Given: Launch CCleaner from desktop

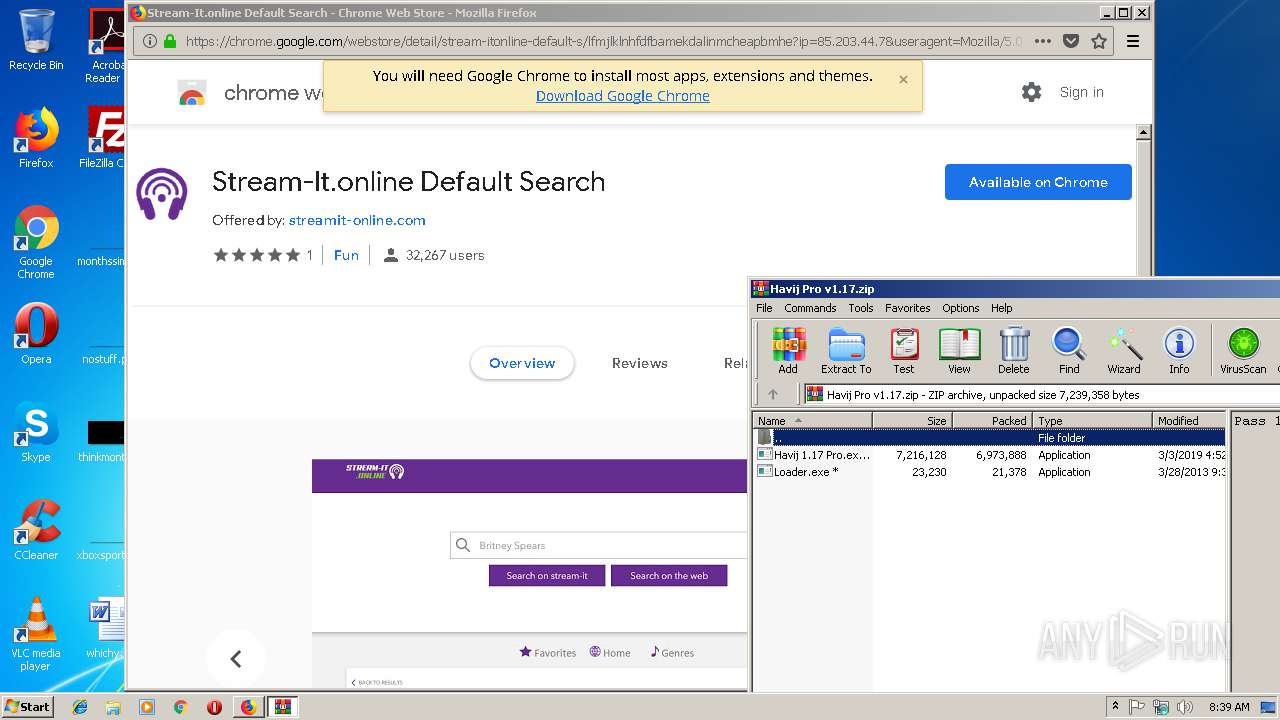Looking at the screenshot, I should [x=36, y=530].
